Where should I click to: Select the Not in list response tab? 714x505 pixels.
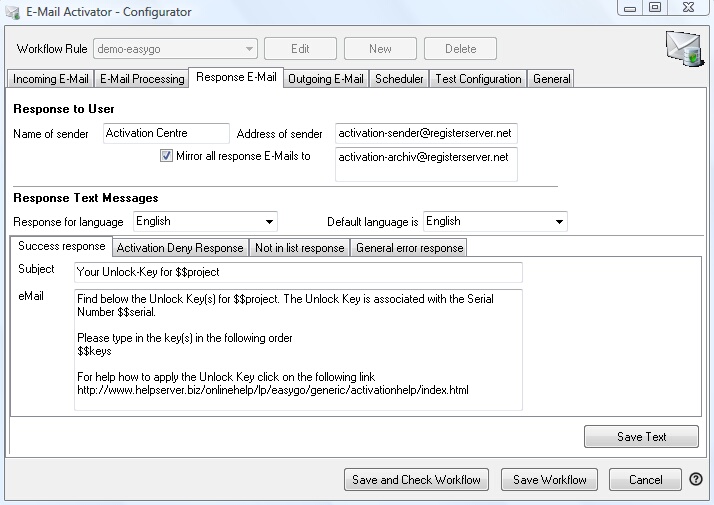click(299, 248)
